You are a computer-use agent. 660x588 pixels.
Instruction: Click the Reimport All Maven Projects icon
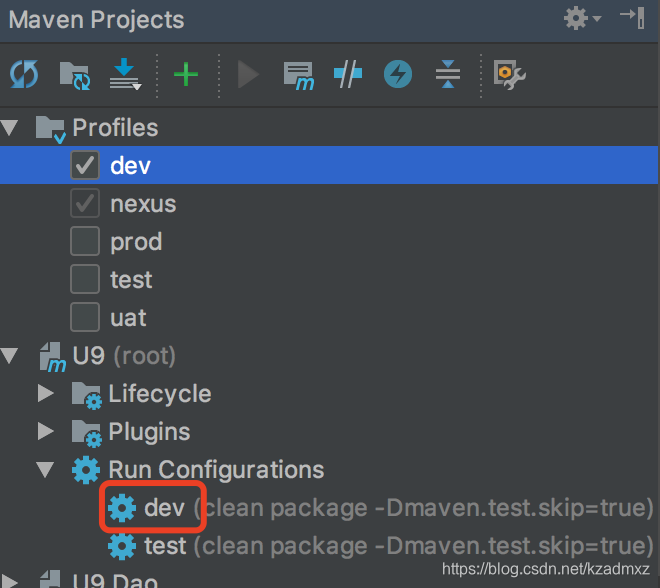[x=24, y=74]
